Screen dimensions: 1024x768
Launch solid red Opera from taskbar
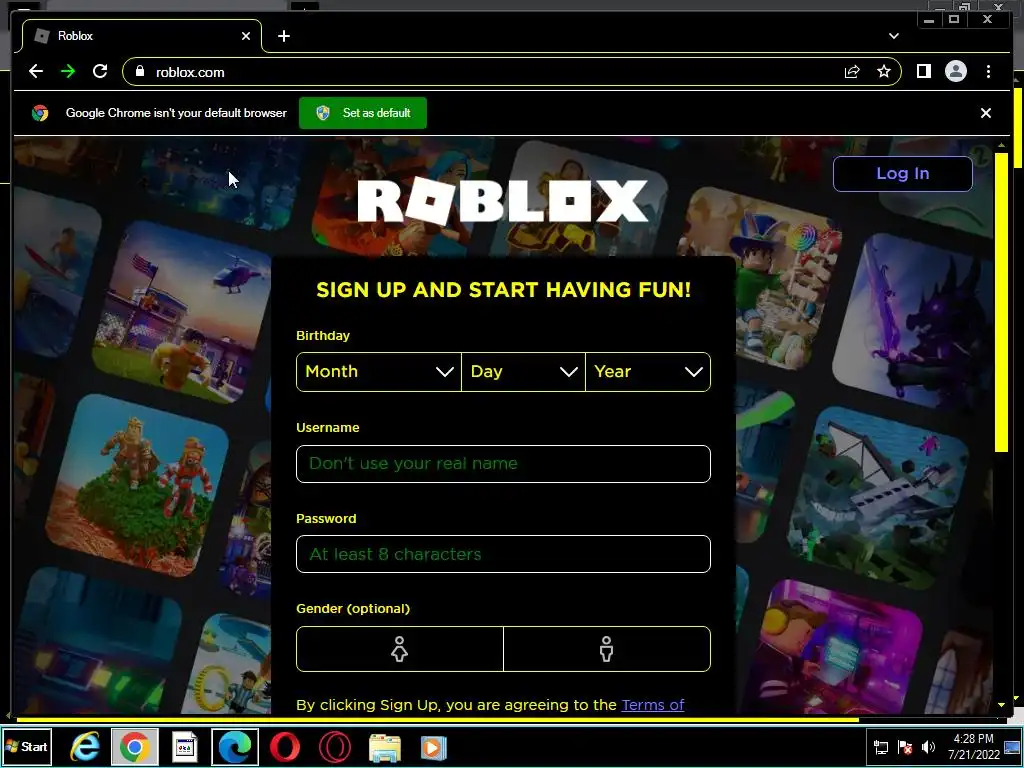coord(285,747)
